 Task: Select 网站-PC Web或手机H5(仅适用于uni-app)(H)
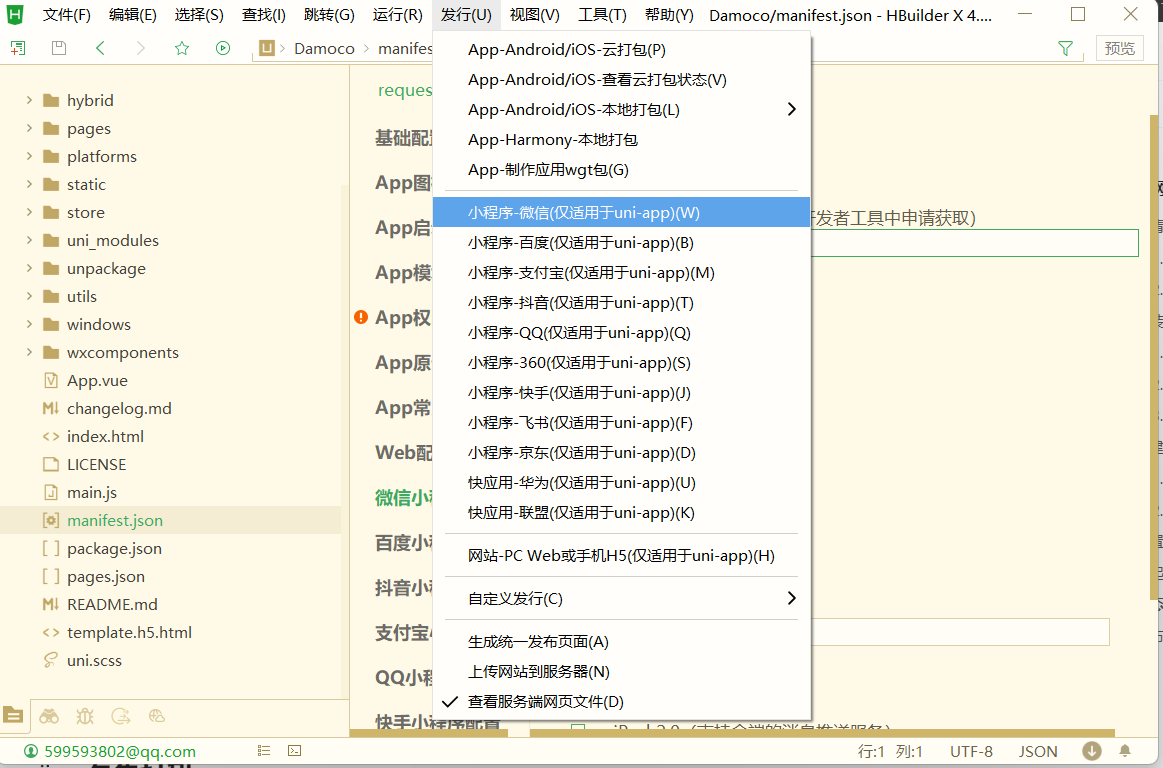(622, 555)
